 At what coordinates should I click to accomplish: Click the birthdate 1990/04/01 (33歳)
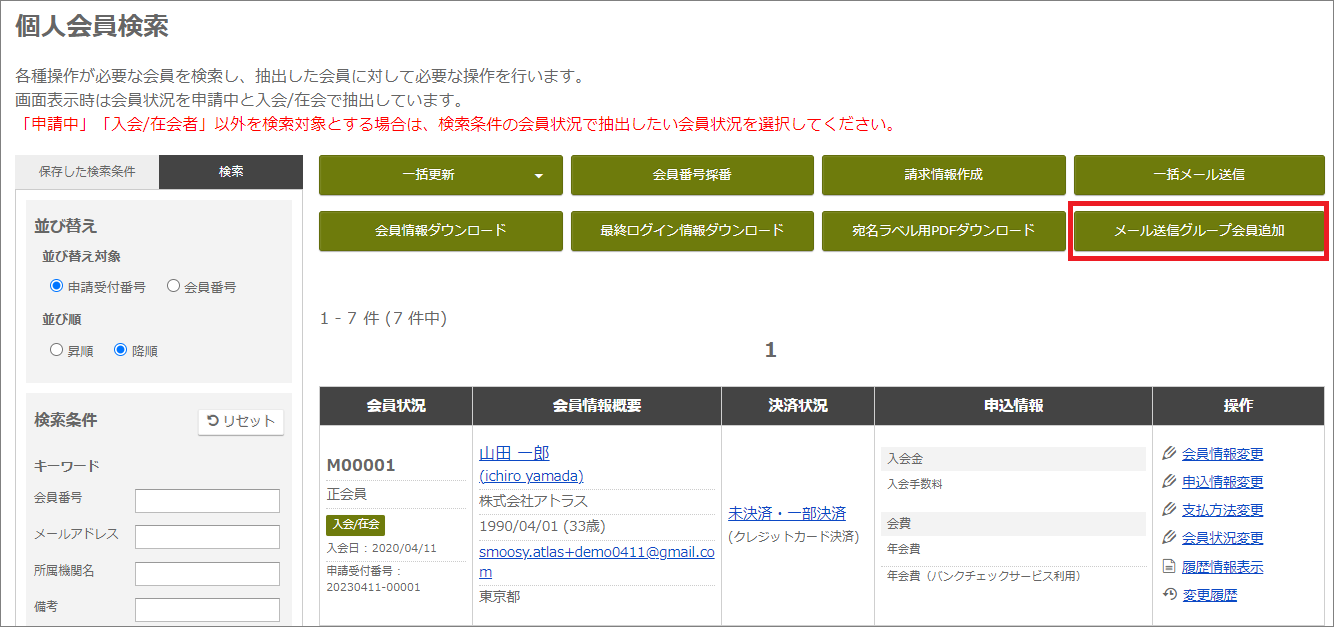(x=543, y=526)
